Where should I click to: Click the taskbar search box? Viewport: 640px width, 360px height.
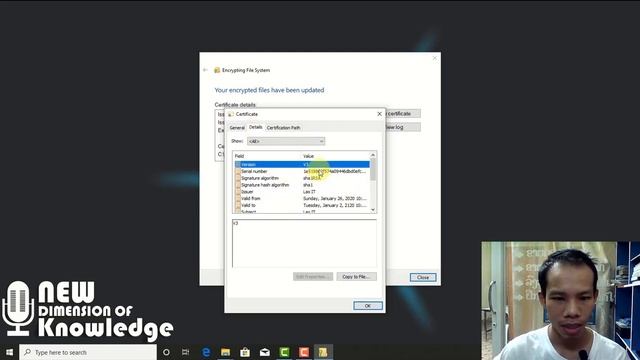[88, 352]
